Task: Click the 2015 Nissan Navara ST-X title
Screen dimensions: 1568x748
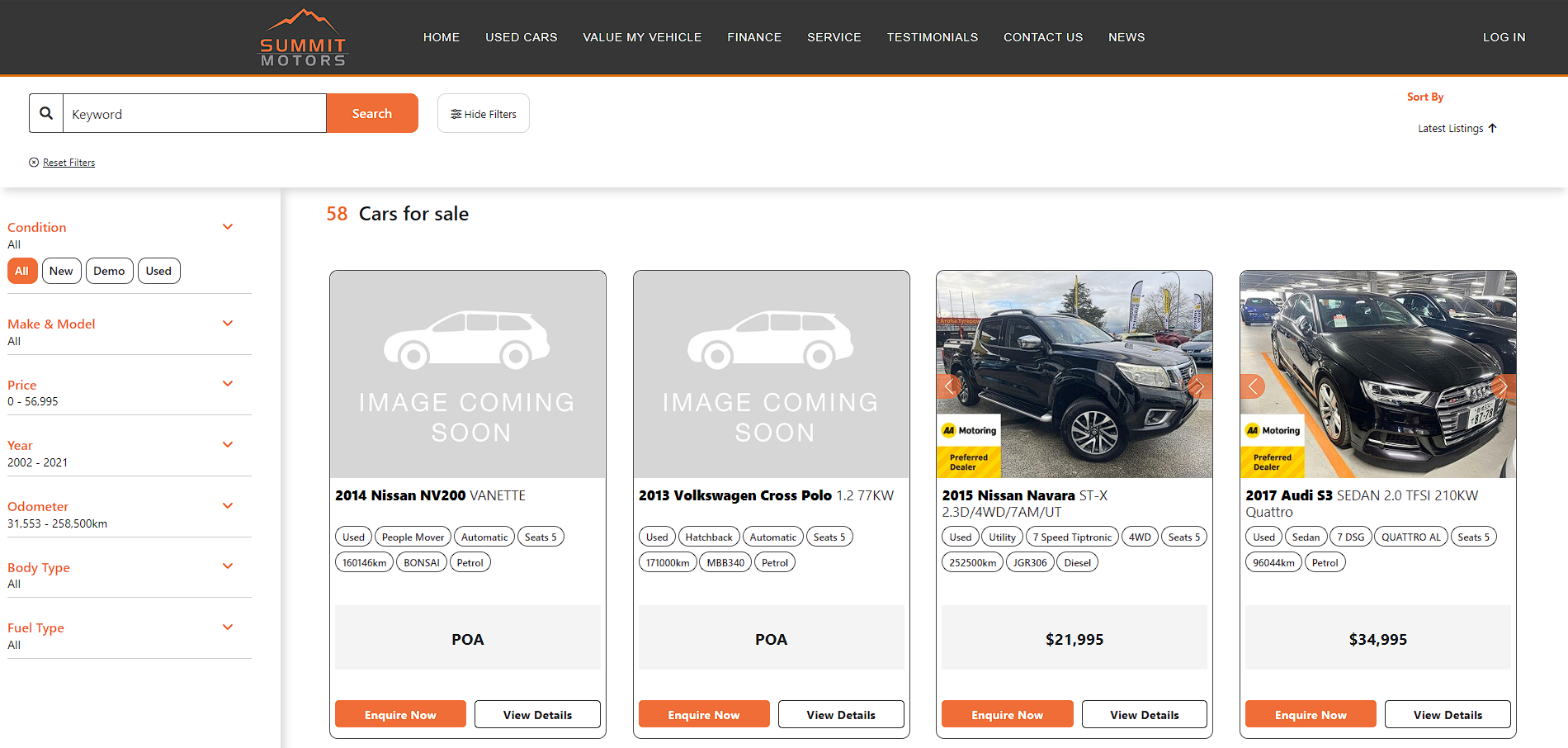Action: pyautogui.click(x=1025, y=503)
